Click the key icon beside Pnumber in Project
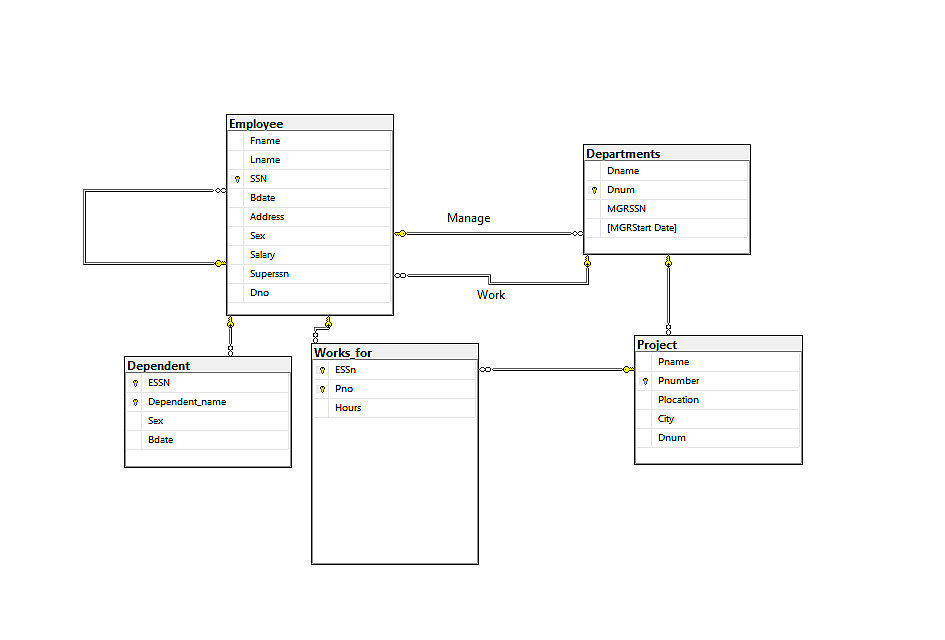The image size is (945, 640). coord(645,381)
